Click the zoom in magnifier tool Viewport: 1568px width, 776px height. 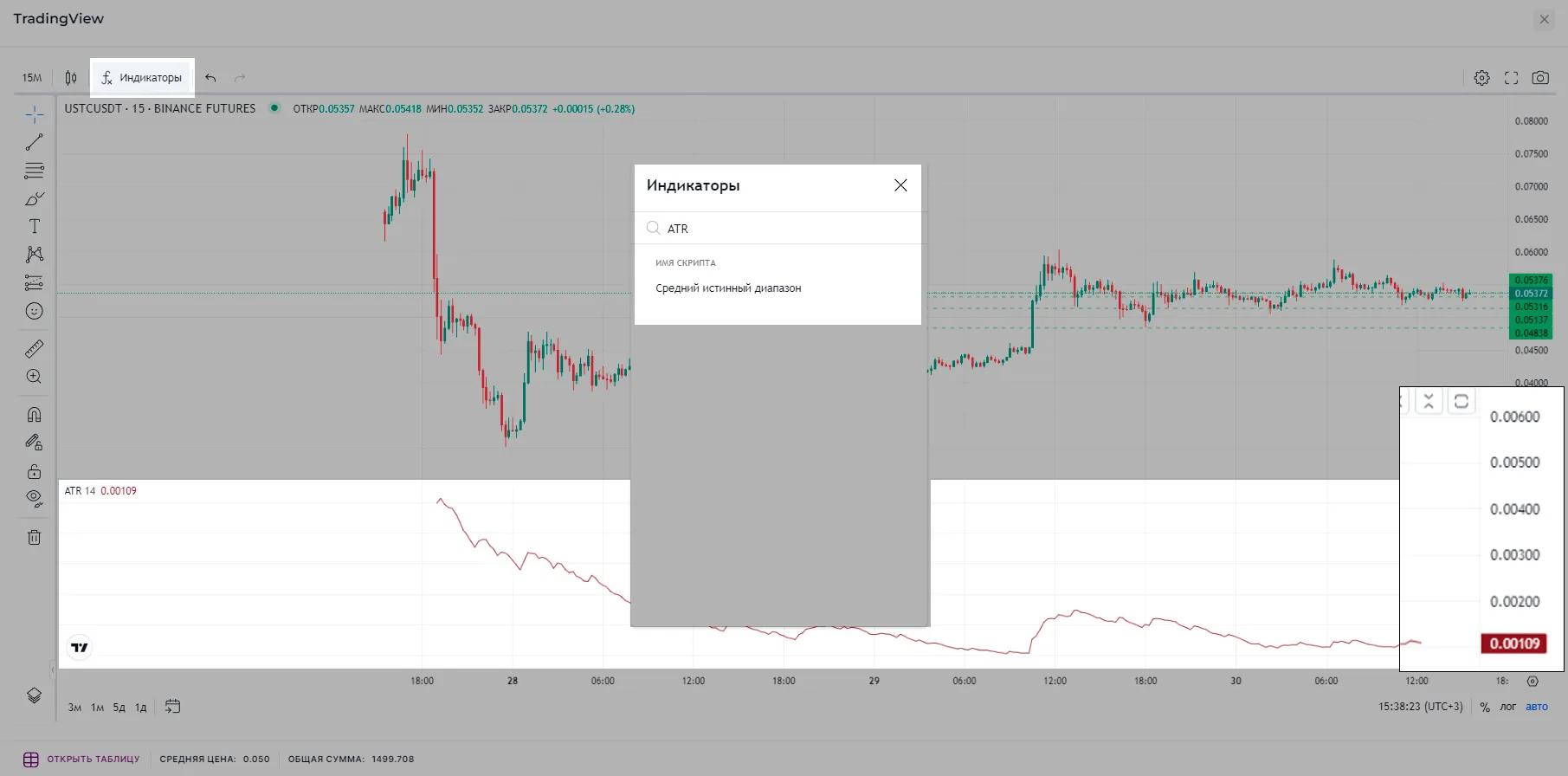35,377
